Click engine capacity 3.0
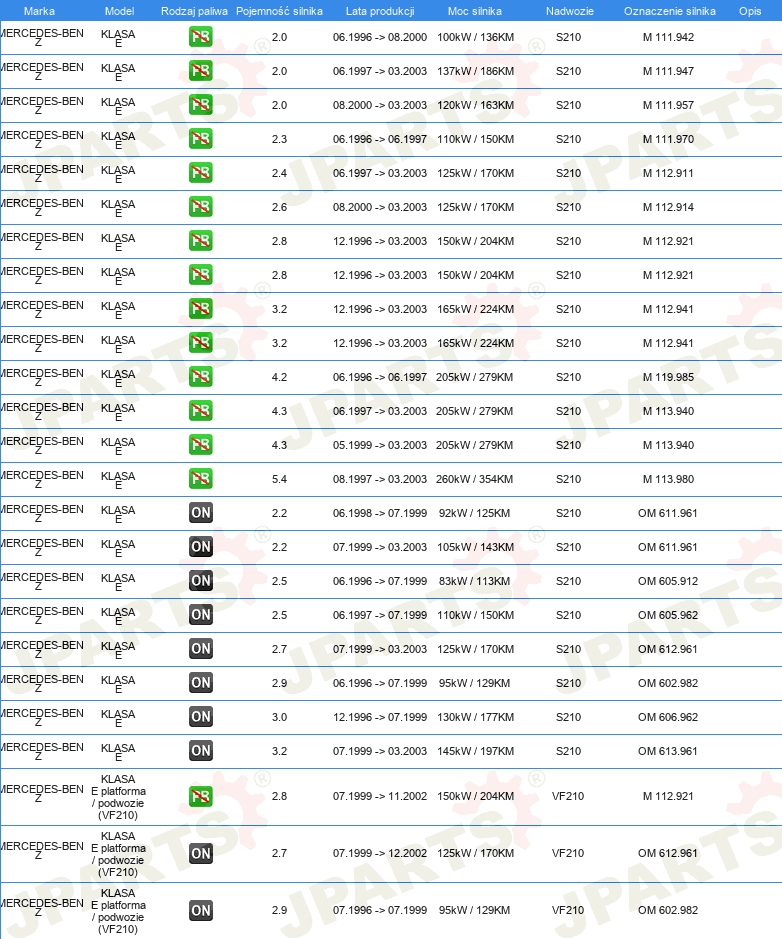This screenshot has height=939, width=782. (x=279, y=717)
